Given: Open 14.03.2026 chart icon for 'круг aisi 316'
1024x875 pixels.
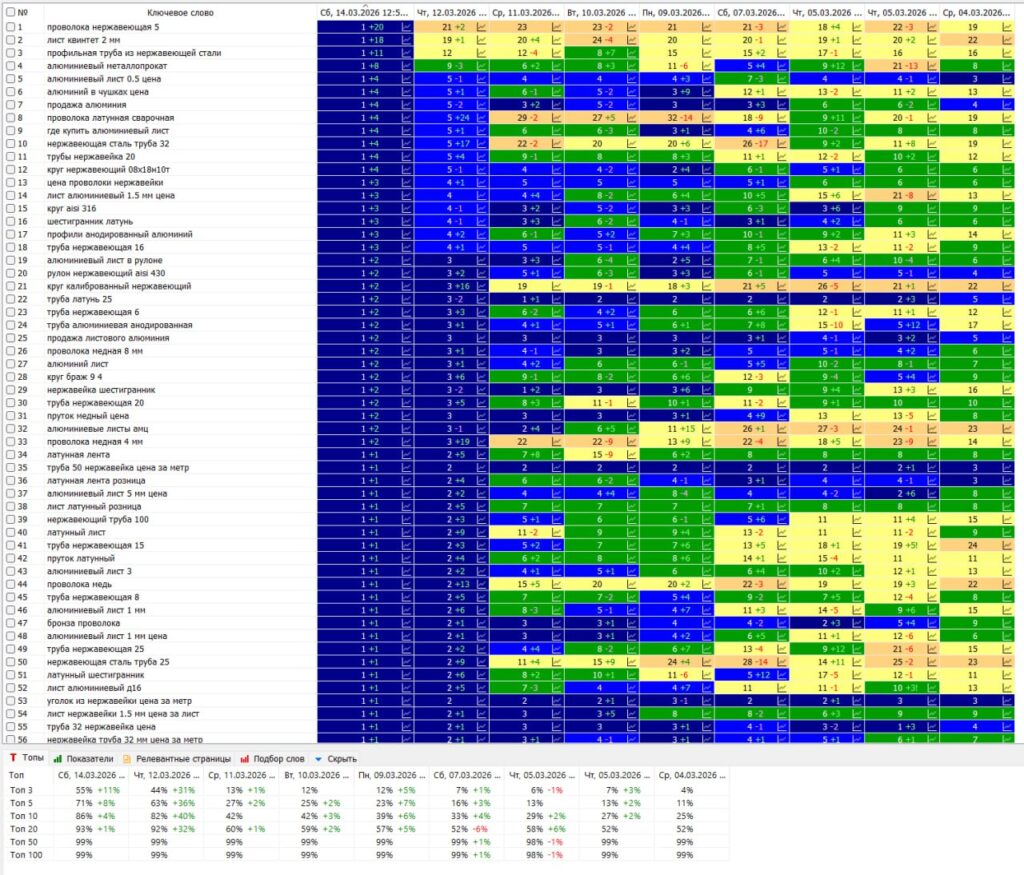Looking at the screenshot, I should pos(406,209).
